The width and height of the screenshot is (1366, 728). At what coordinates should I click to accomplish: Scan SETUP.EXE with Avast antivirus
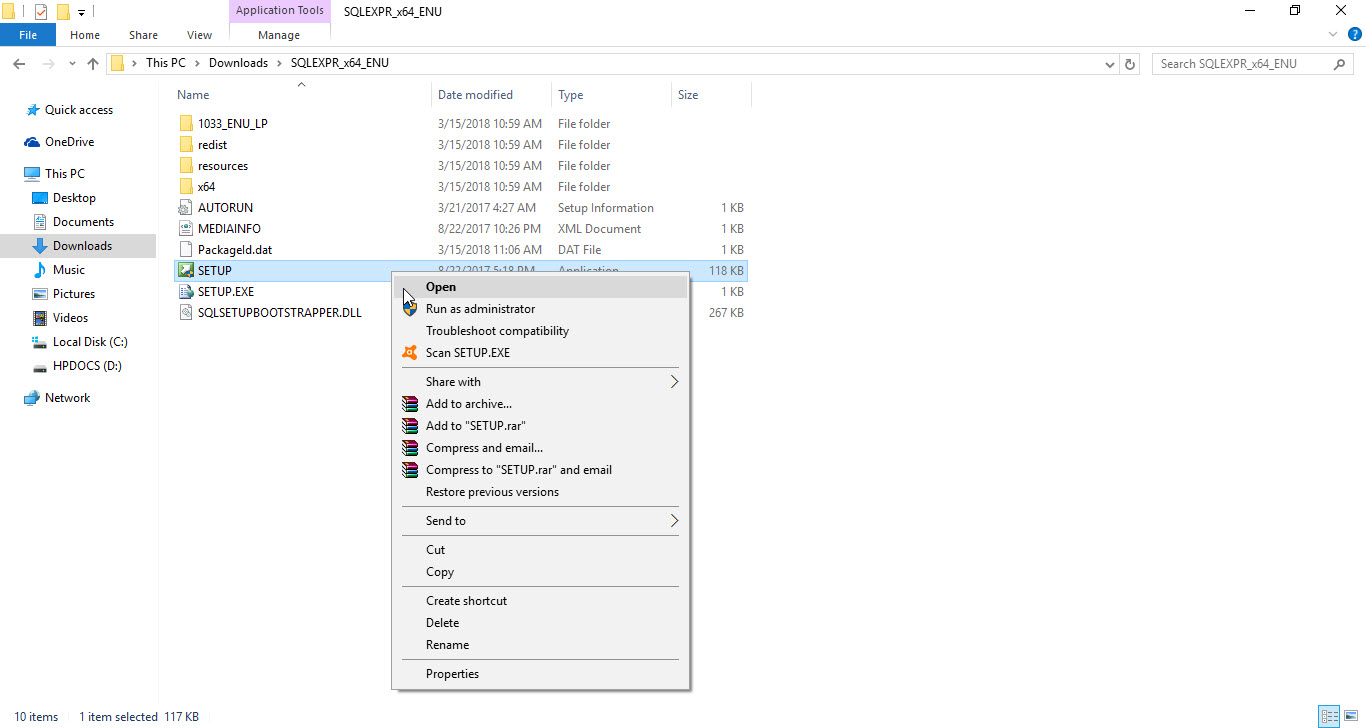[x=466, y=352]
